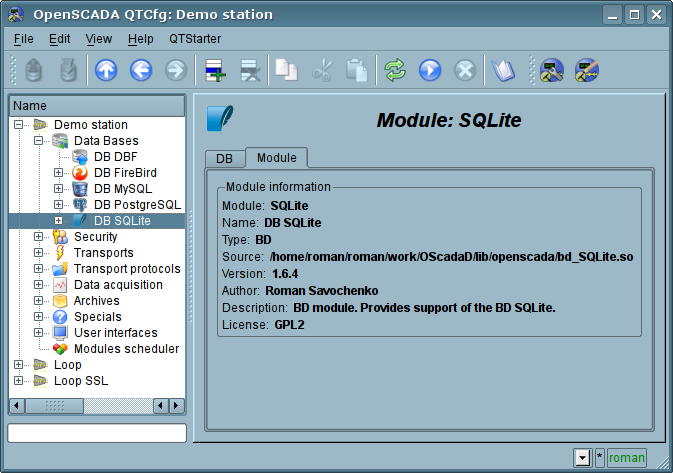Expand the Security node
This screenshot has width=673, height=473.
click(x=39, y=237)
